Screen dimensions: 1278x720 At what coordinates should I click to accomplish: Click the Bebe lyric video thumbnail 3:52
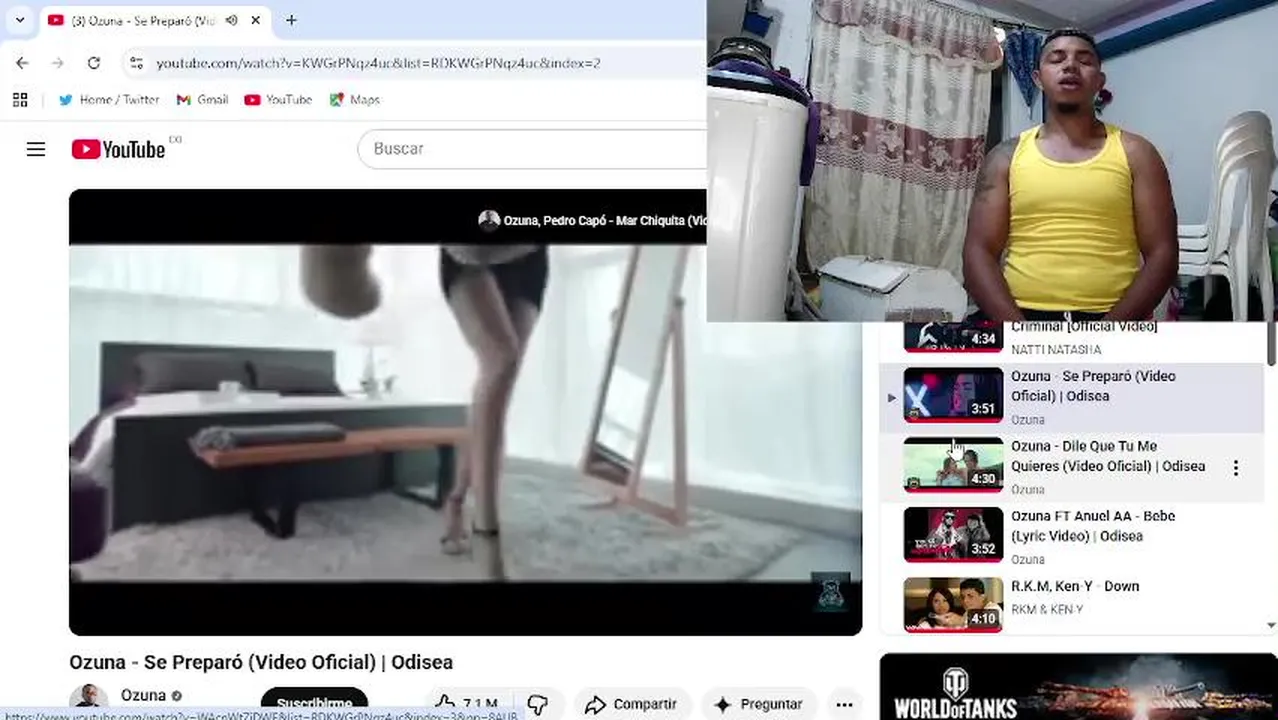(953, 535)
